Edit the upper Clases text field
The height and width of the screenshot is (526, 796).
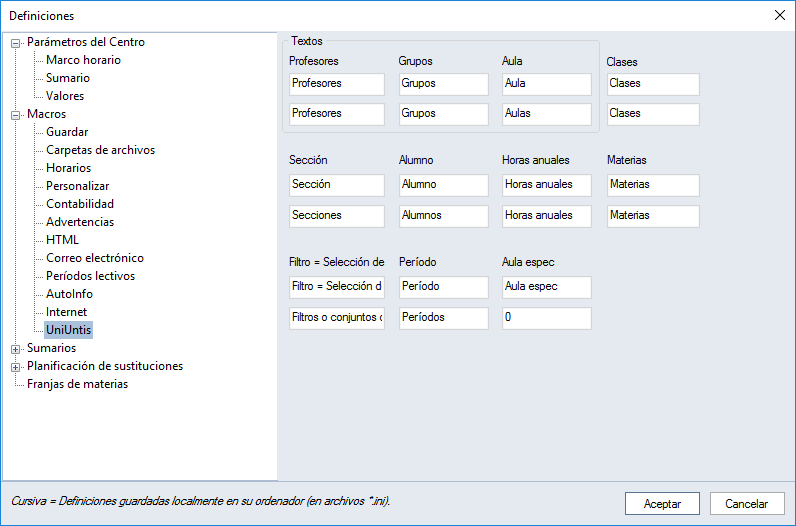[653, 84]
